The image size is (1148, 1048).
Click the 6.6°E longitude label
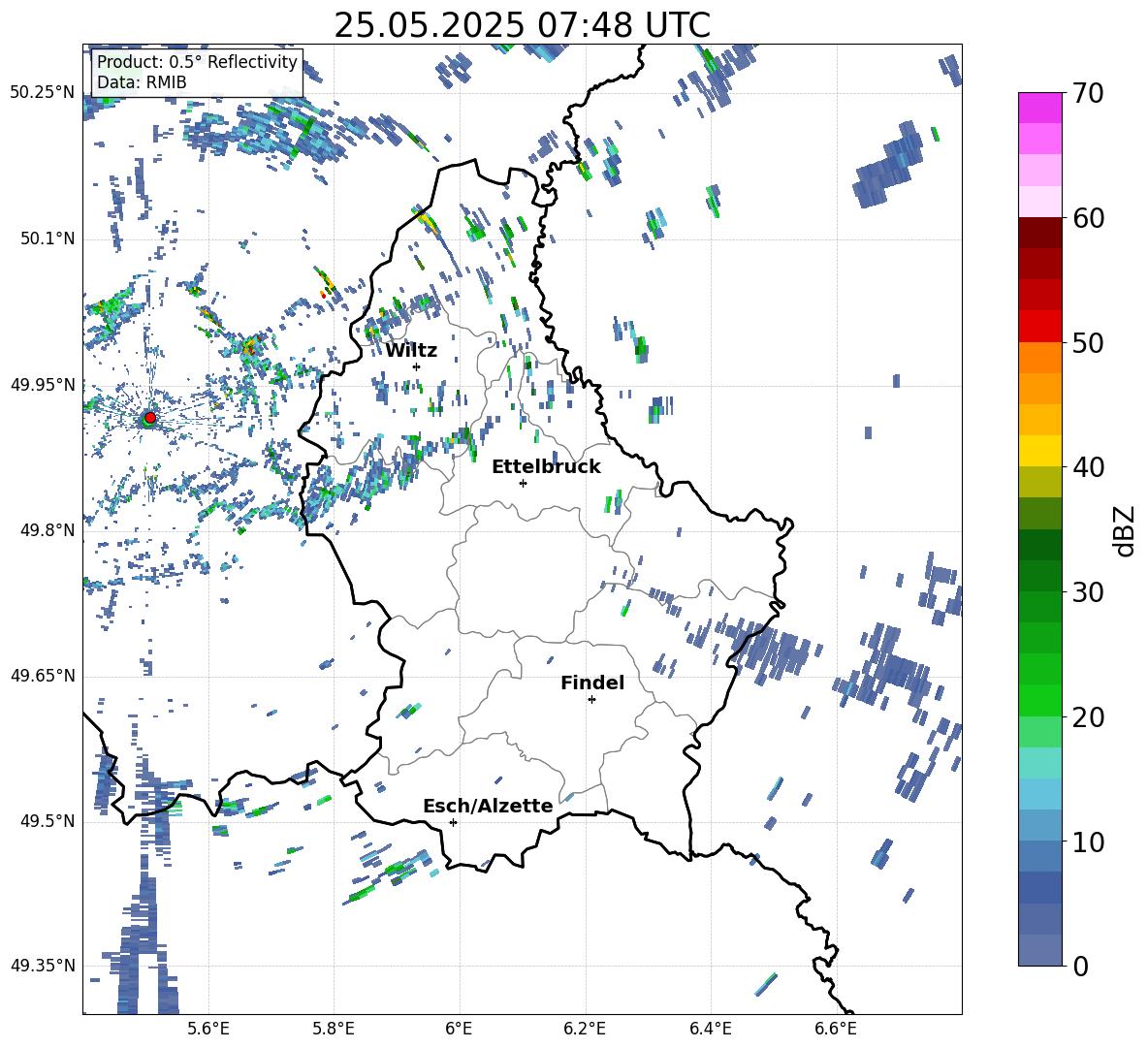pos(836,1029)
